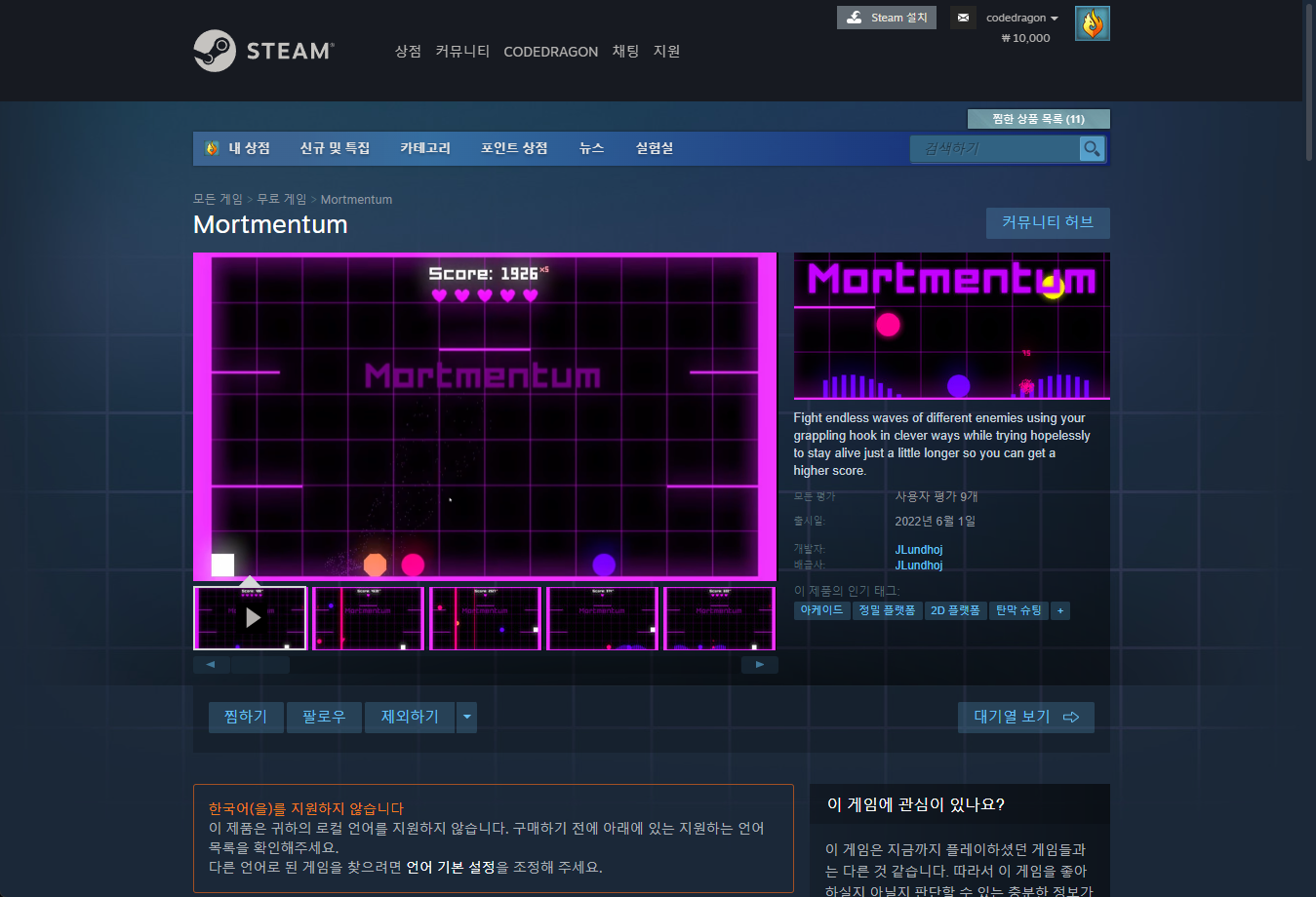Image resolution: width=1316 pixels, height=897 pixels.
Task: Click the 찜하기 wishlist button
Action: pyautogui.click(x=246, y=717)
